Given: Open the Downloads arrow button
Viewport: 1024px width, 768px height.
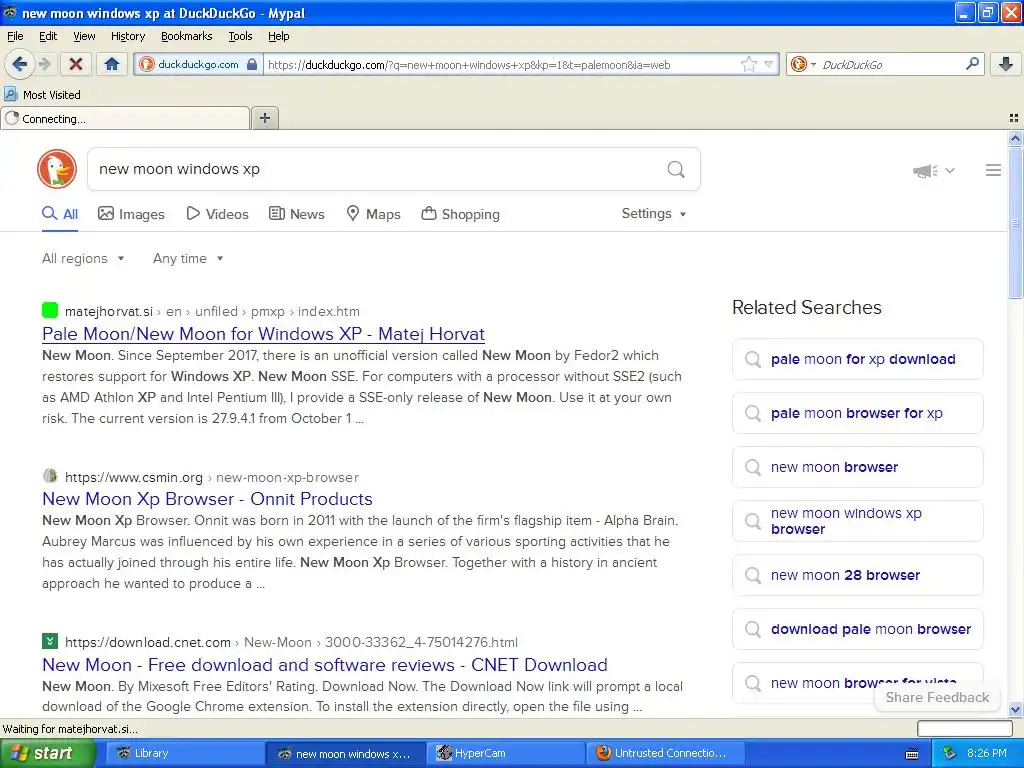Looking at the screenshot, I should click(x=1006, y=64).
